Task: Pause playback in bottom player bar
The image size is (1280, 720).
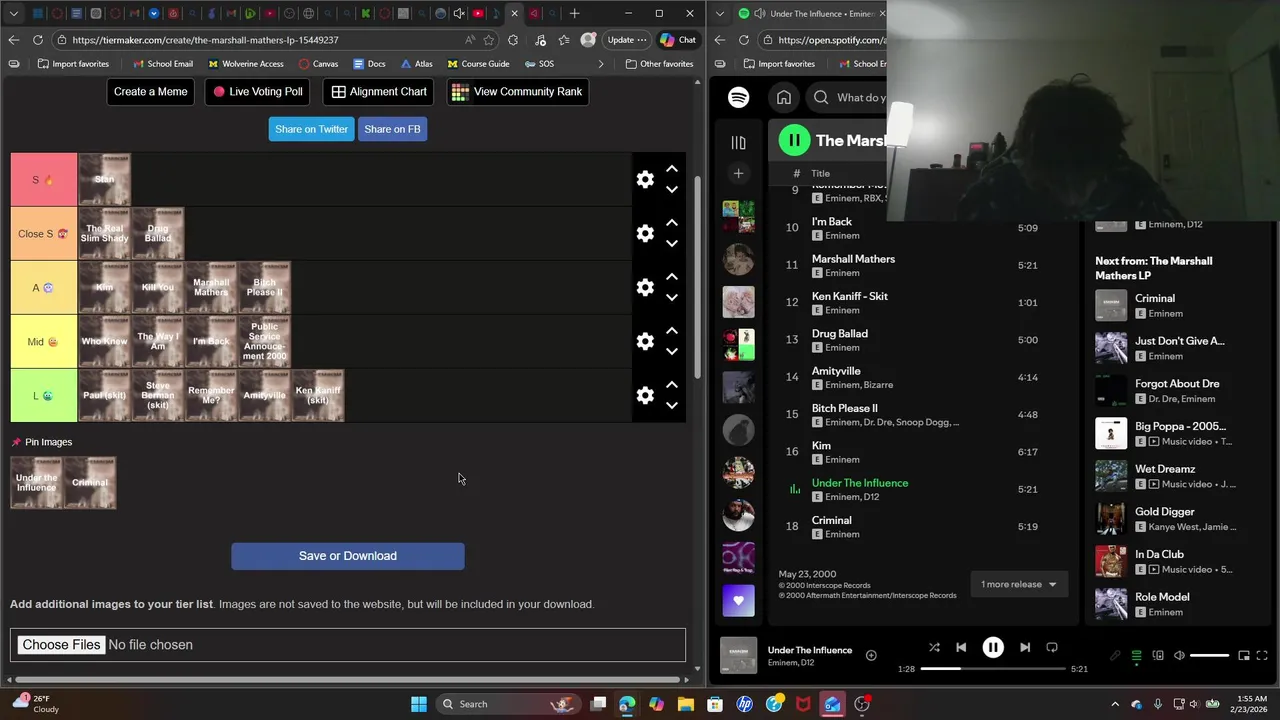Action: (993, 648)
